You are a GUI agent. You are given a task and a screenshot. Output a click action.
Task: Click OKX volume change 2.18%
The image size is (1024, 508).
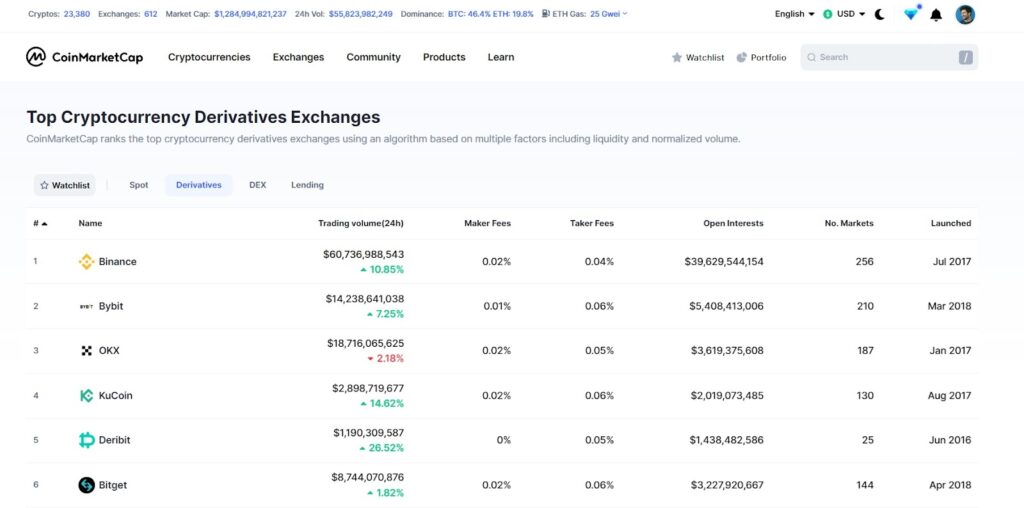coord(385,358)
